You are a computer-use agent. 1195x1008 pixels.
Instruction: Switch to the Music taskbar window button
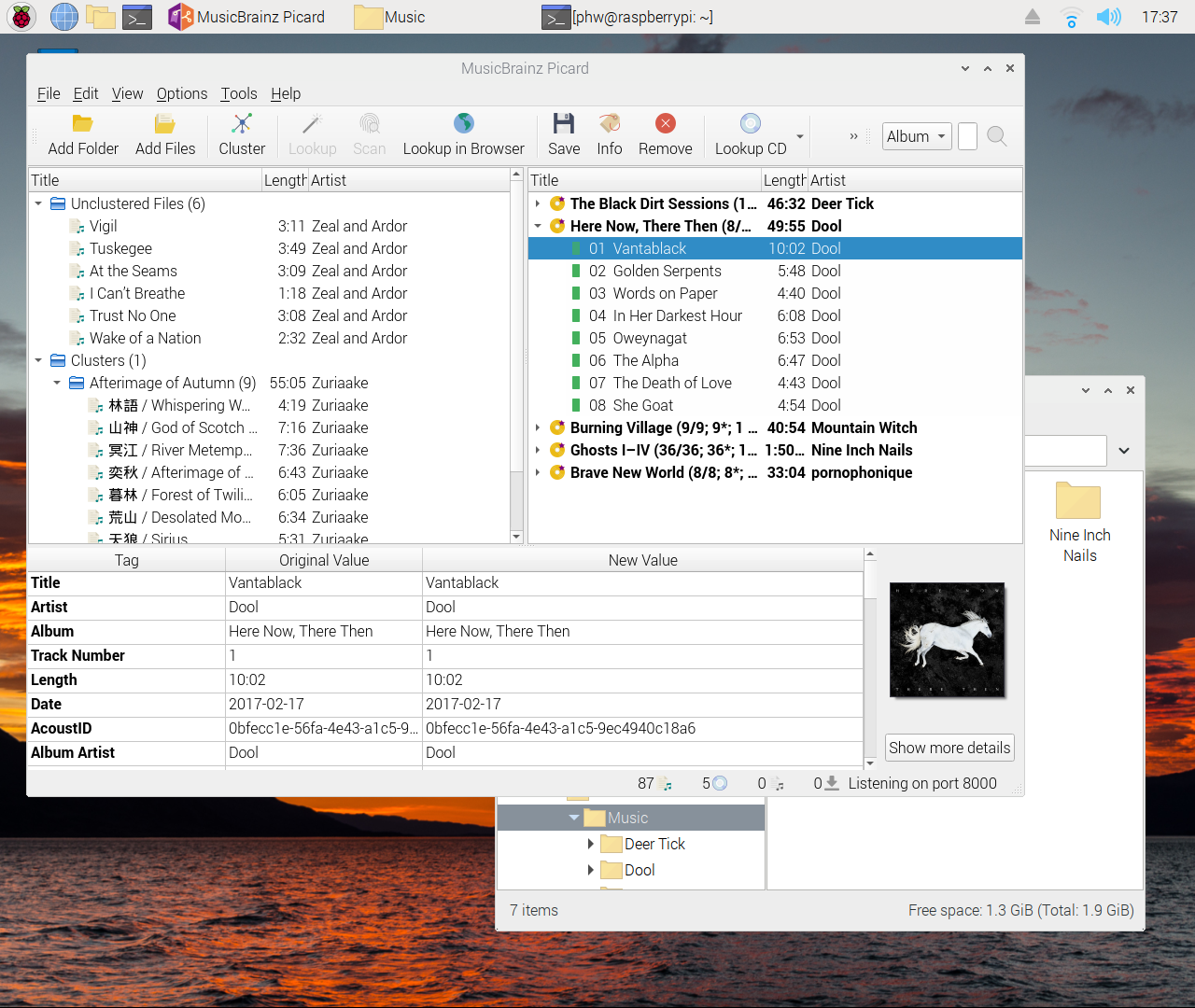click(x=390, y=17)
